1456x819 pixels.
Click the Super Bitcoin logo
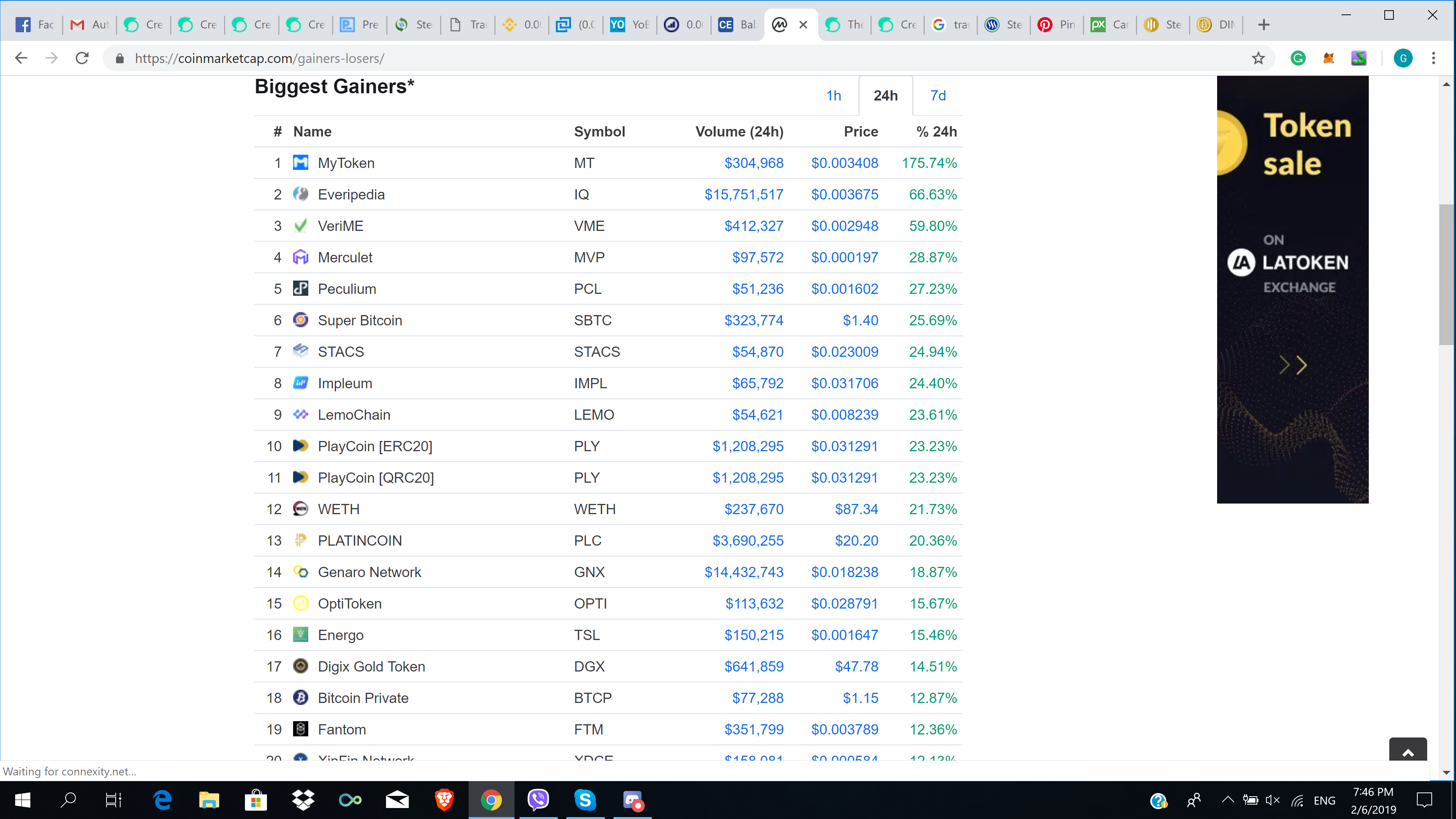coord(301,320)
